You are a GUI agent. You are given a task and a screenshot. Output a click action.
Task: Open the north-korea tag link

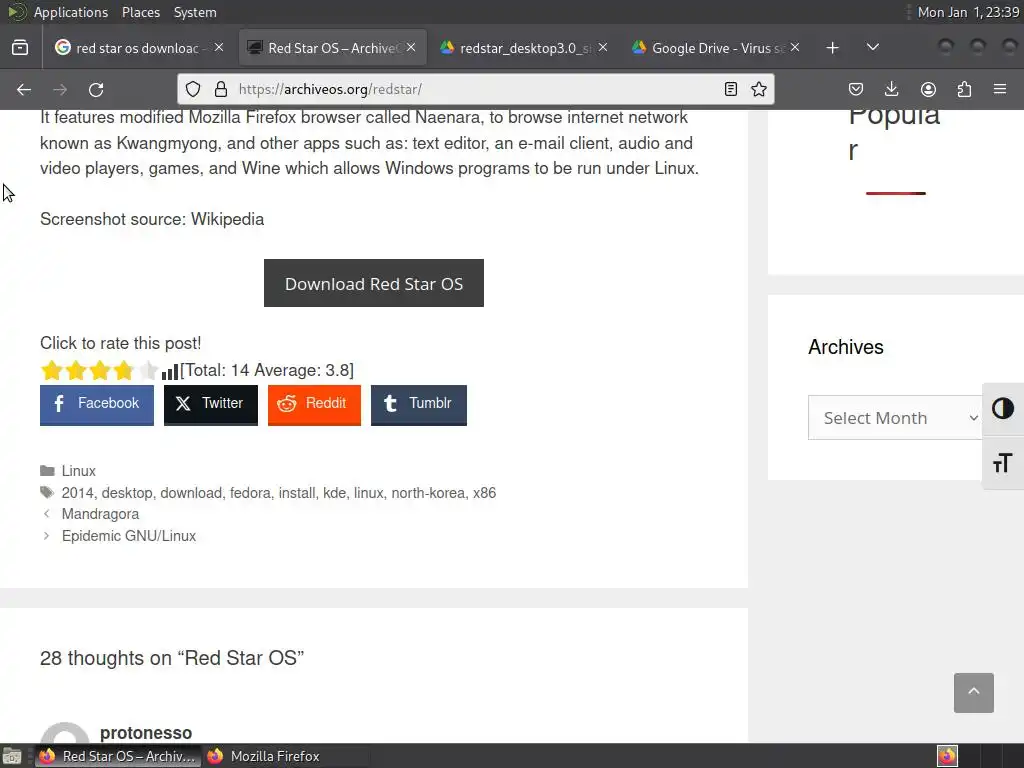click(428, 493)
